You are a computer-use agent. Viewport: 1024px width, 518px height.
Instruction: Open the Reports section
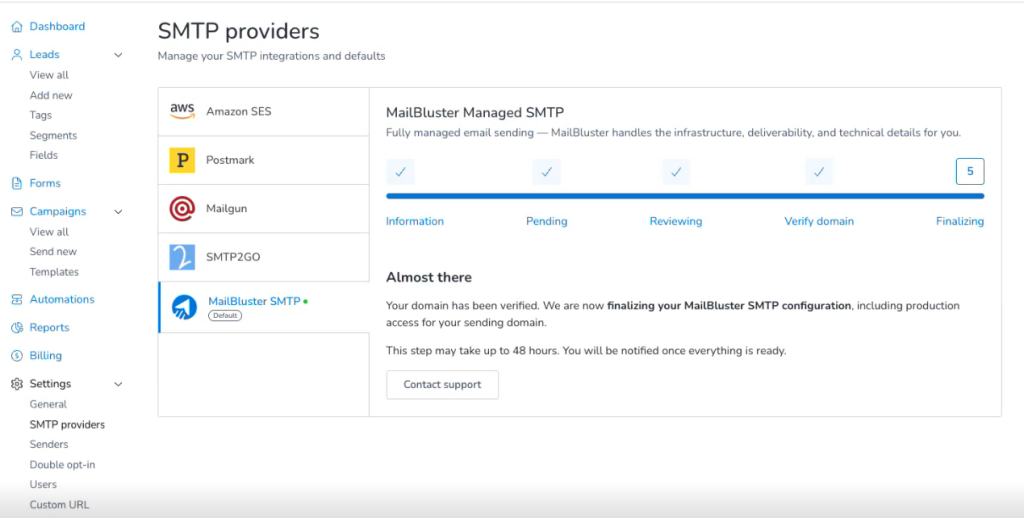coord(50,328)
